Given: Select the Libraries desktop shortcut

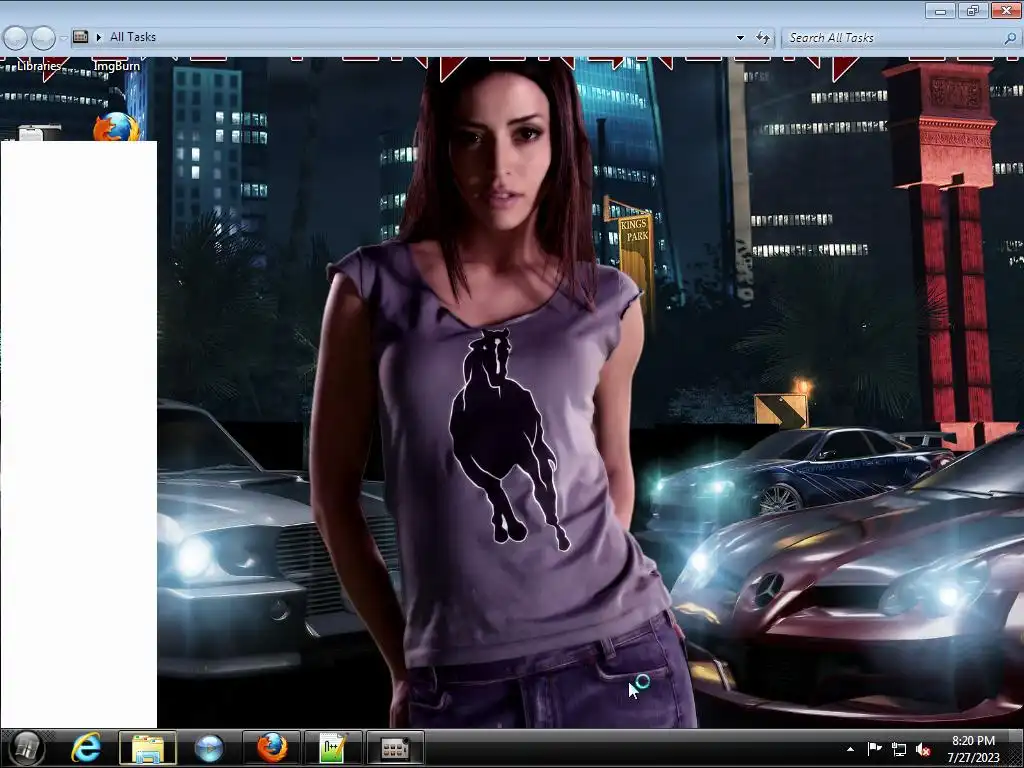Looking at the screenshot, I should click(39, 66).
